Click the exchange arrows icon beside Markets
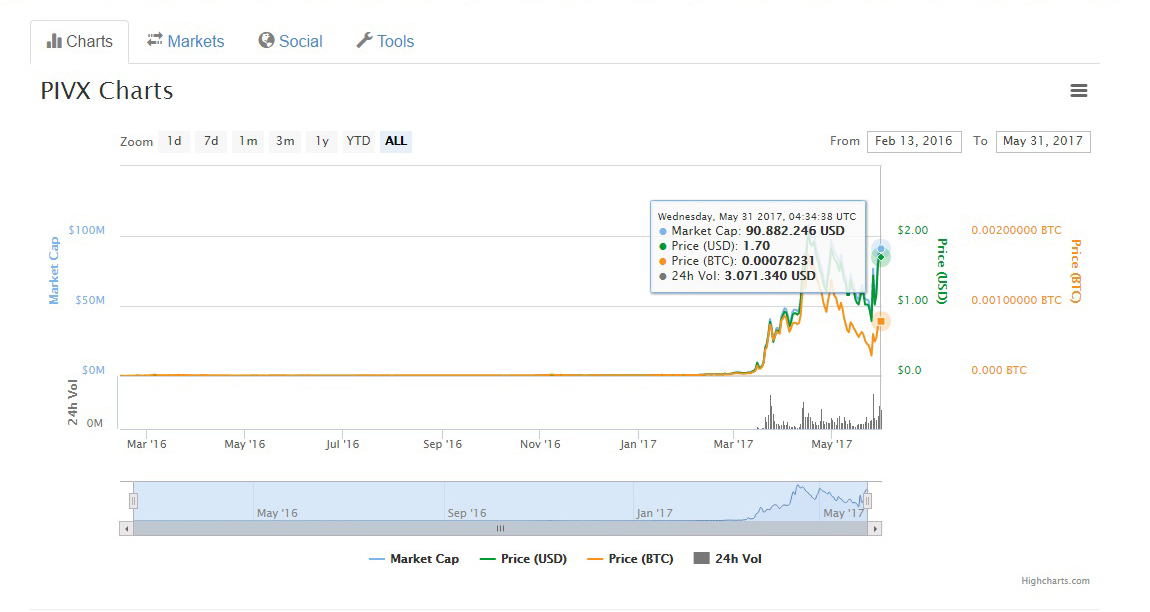Screen dimensions: 1150x612 pyautogui.click(x=155, y=40)
